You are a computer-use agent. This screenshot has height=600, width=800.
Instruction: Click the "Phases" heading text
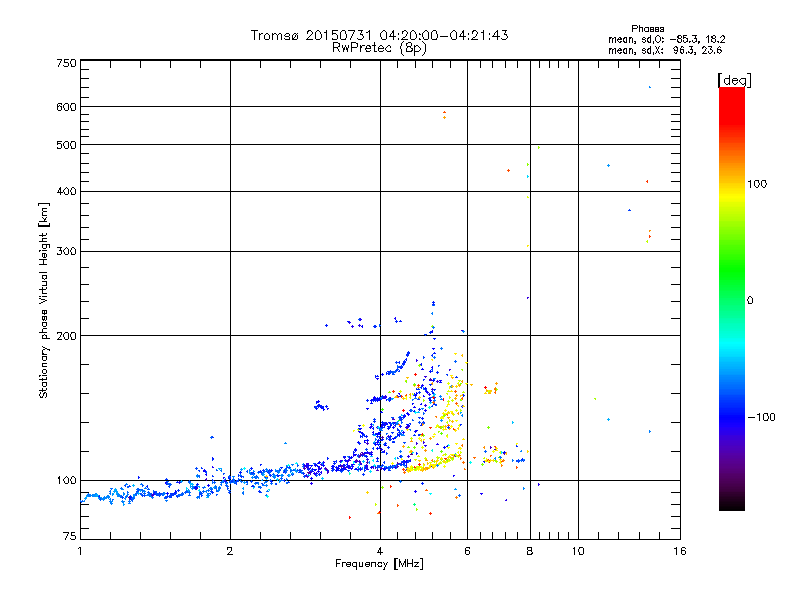coord(647,29)
